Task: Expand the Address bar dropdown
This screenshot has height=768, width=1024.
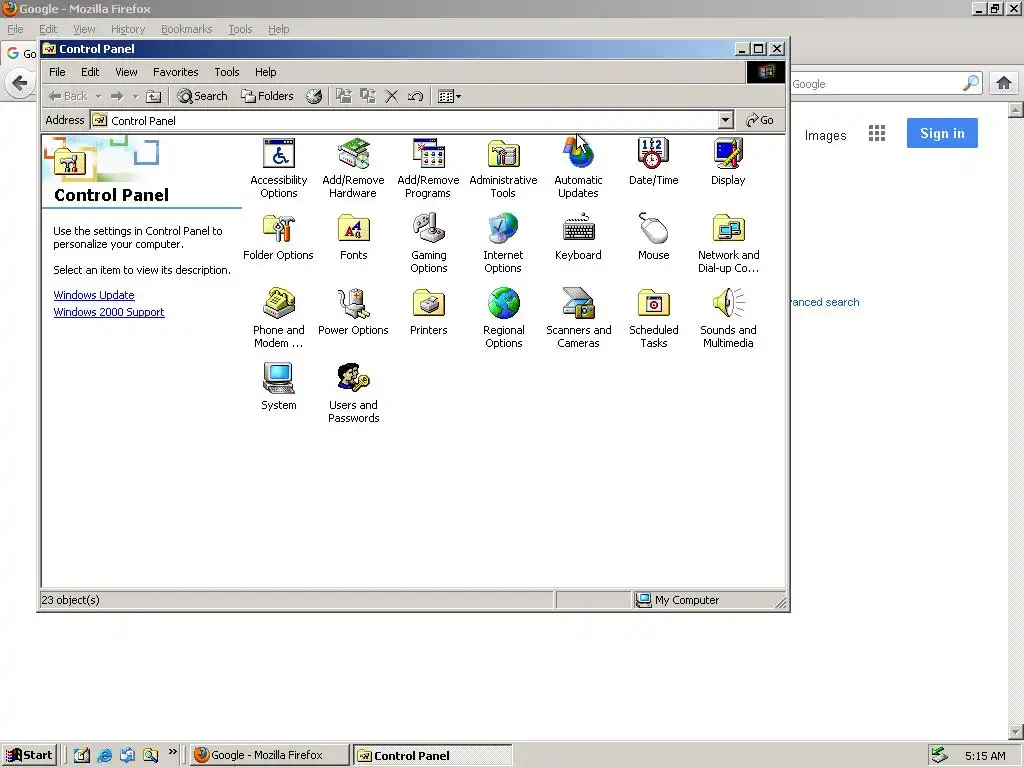Action: pos(726,120)
